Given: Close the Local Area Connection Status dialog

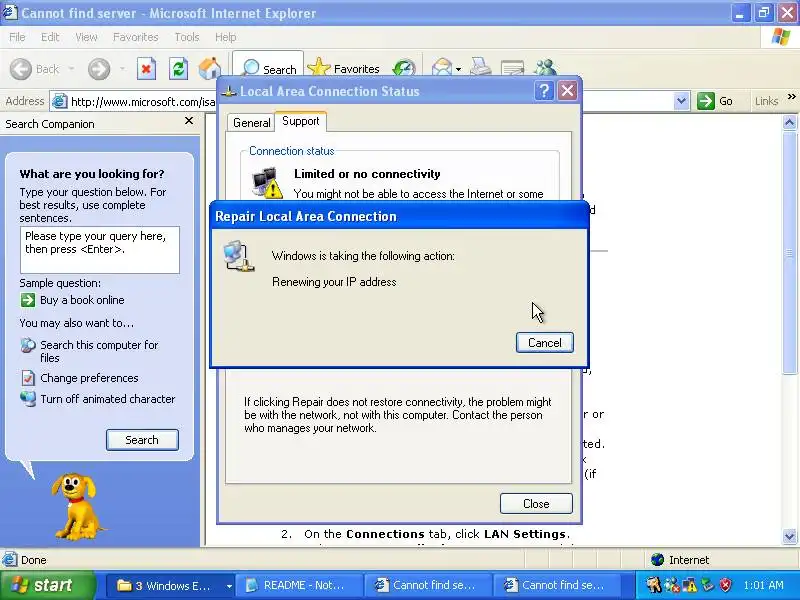Looking at the screenshot, I should 567,91.
